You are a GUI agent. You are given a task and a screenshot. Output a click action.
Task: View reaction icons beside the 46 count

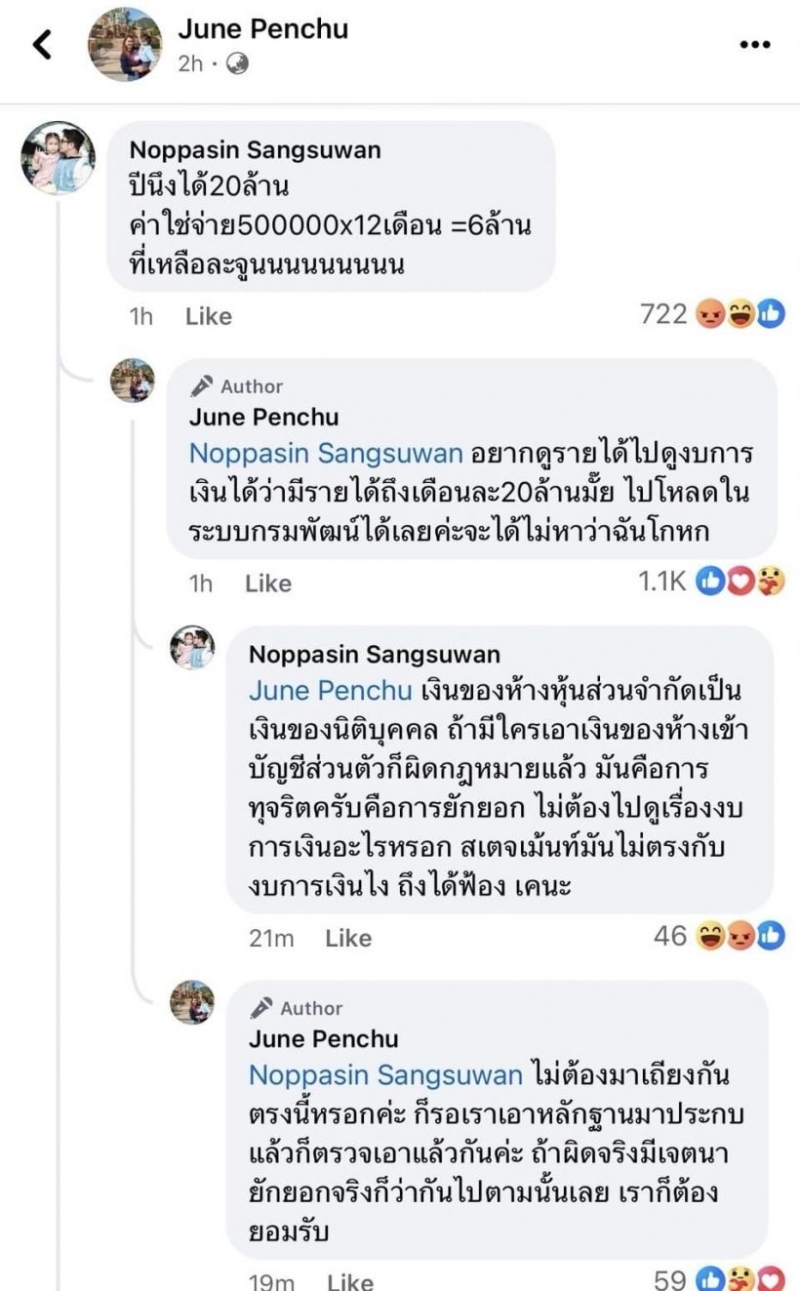741,936
